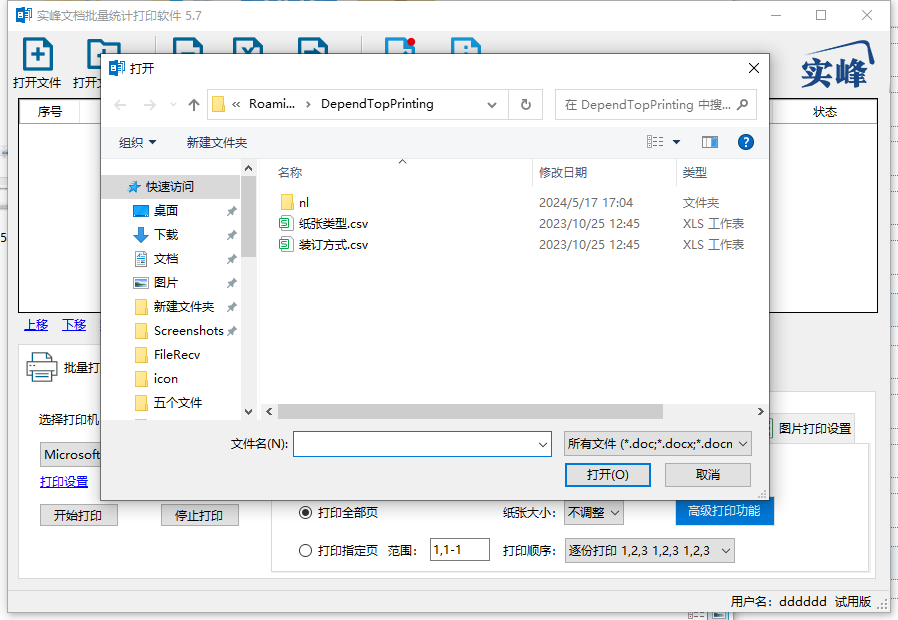Refresh the DependTopPrinting folder listing
Screen dimensions: 898x620
[526, 105]
